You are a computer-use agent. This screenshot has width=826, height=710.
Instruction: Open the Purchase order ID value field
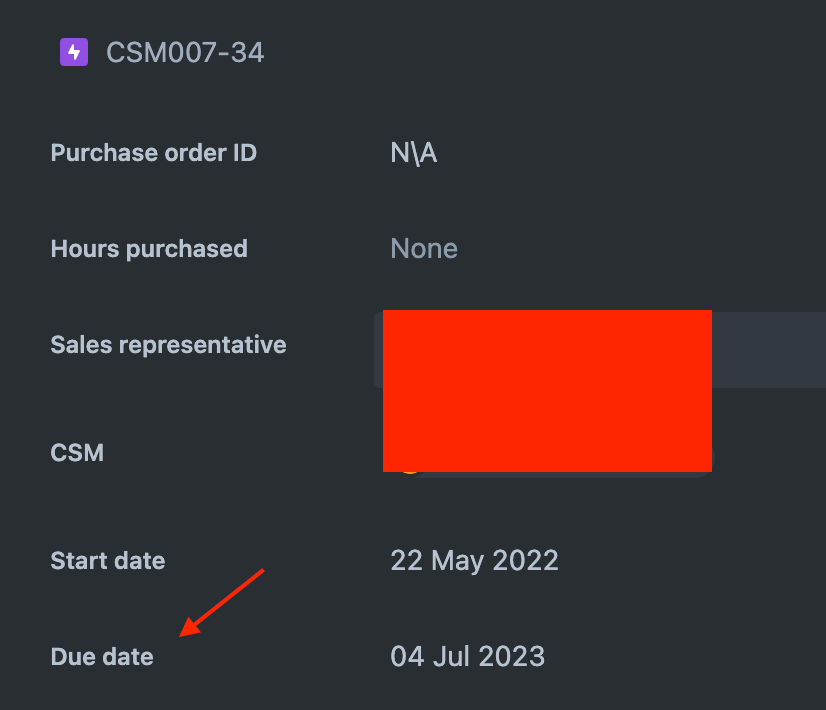(413, 152)
